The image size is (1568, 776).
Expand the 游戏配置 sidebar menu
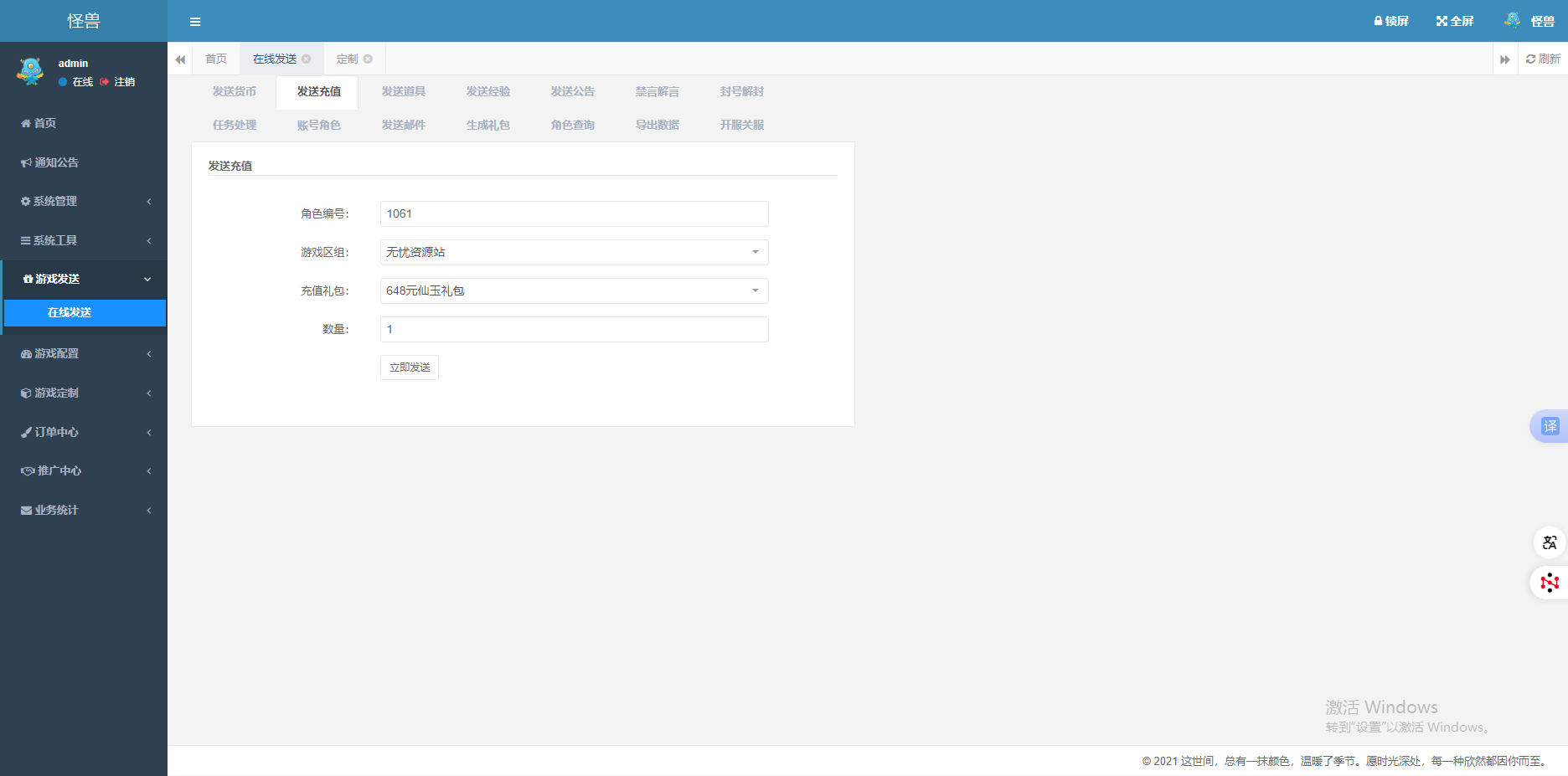pos(84,353)
